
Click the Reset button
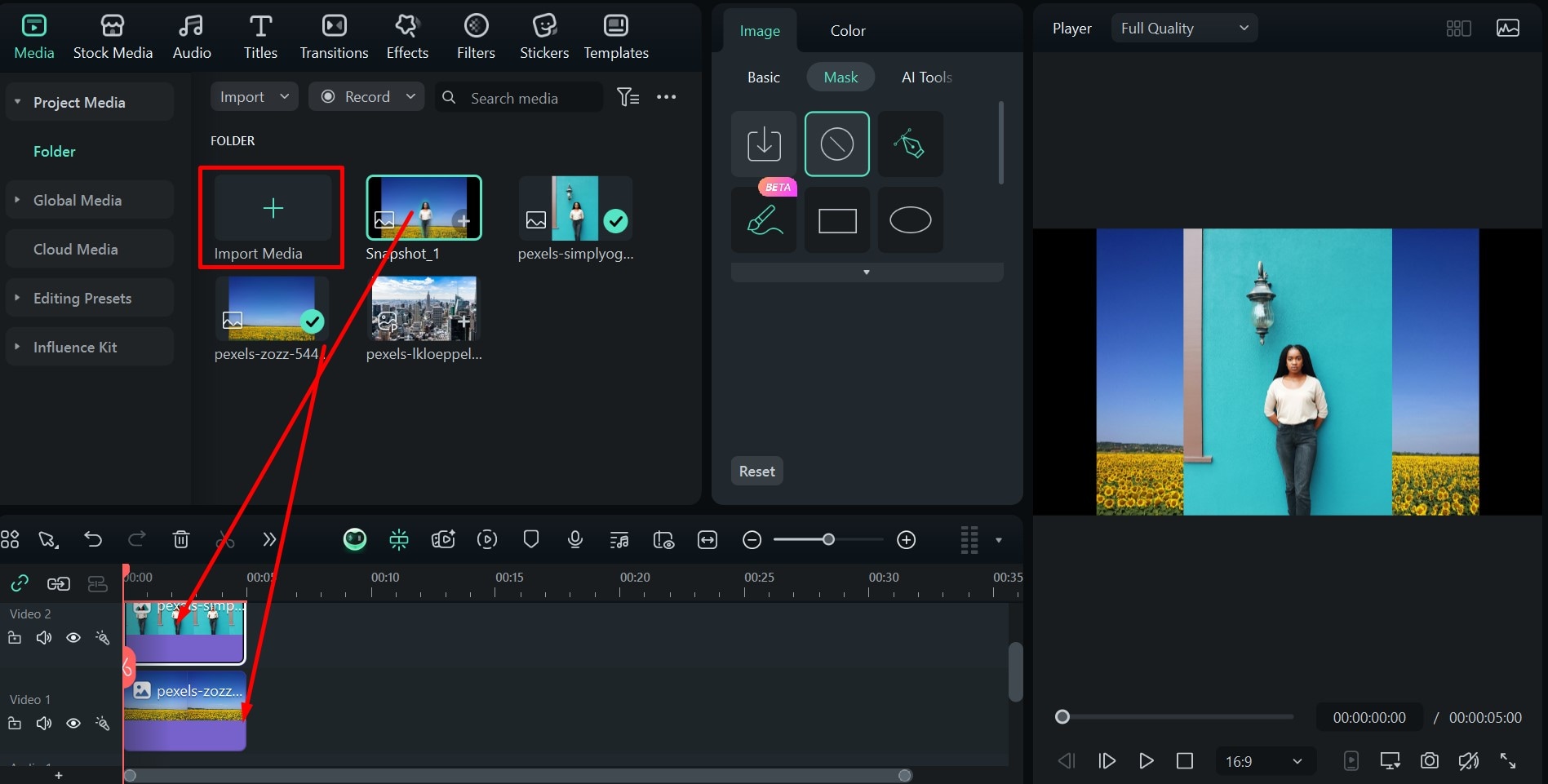point(756,471)
